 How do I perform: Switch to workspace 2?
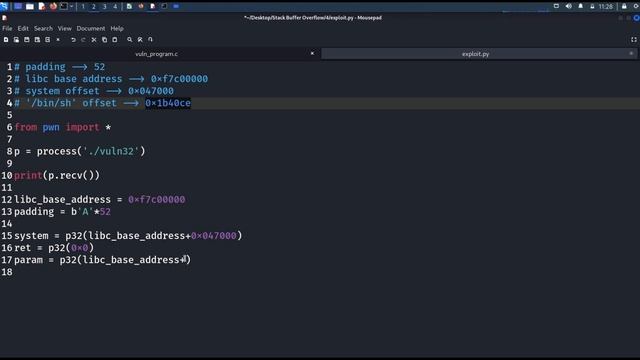[x=93, y=7]
